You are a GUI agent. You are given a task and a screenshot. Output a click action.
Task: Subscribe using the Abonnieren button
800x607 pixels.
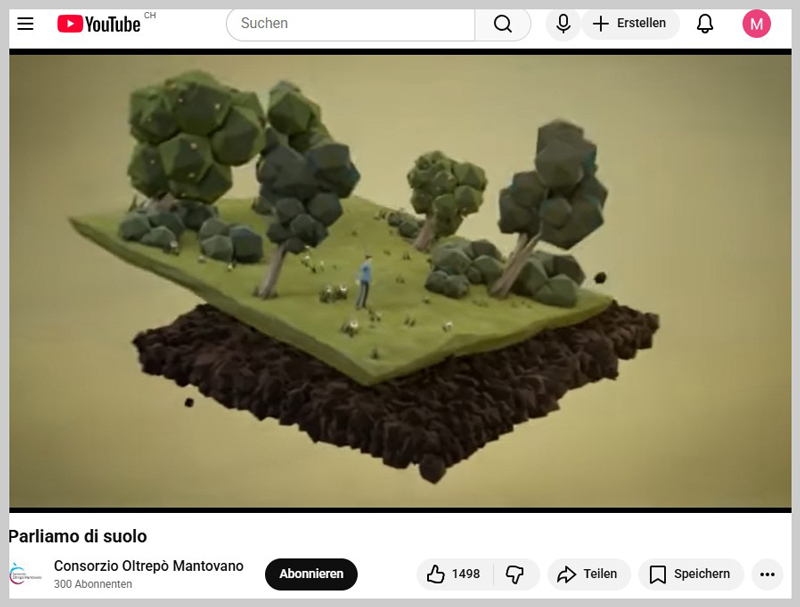pyautogui.click(x=311, y=574)
